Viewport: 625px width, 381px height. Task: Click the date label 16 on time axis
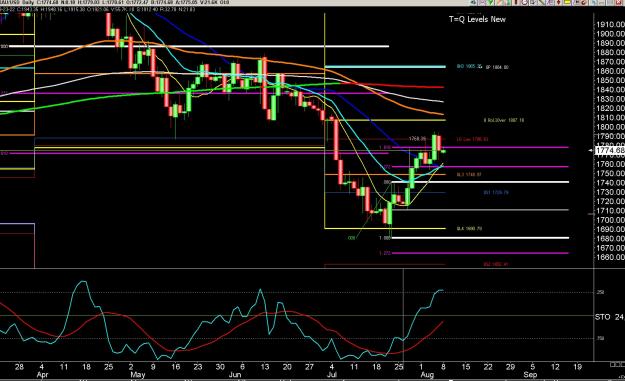click(176, 367)
